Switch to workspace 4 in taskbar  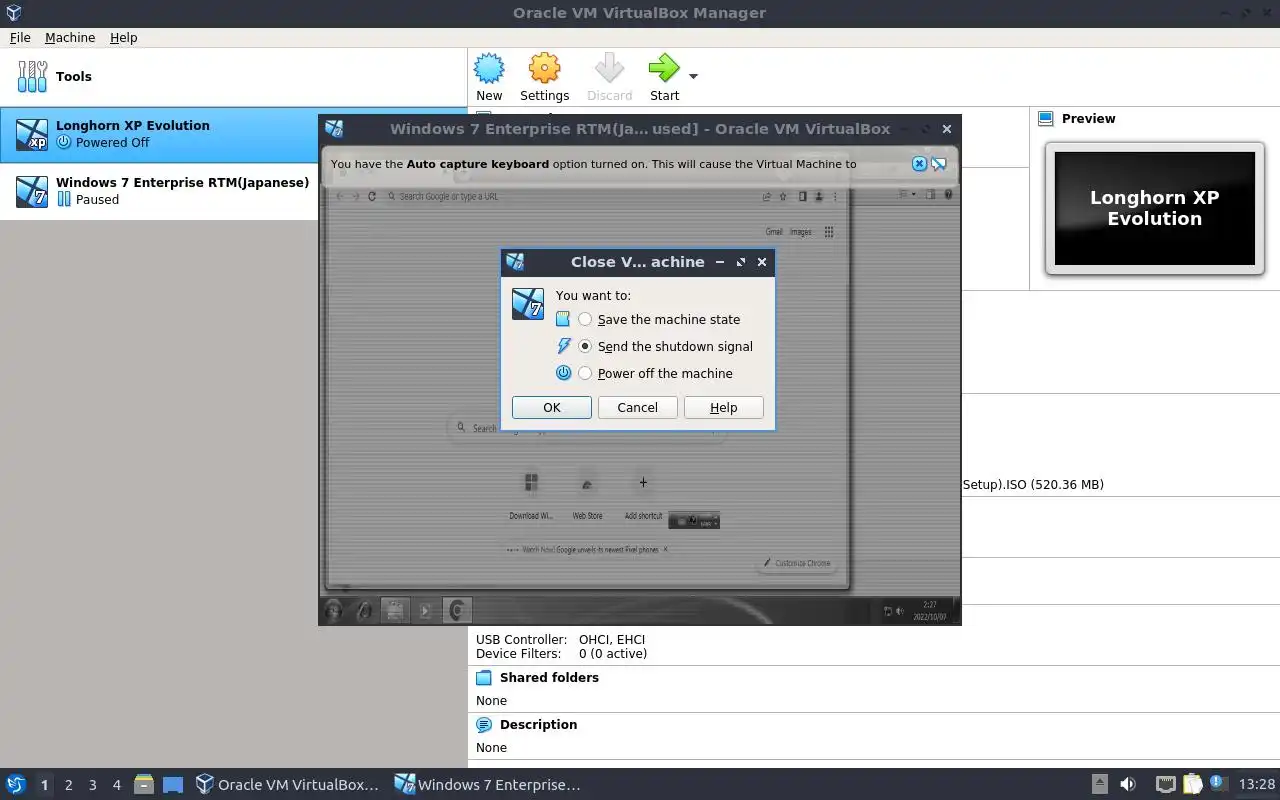(116, 785)
